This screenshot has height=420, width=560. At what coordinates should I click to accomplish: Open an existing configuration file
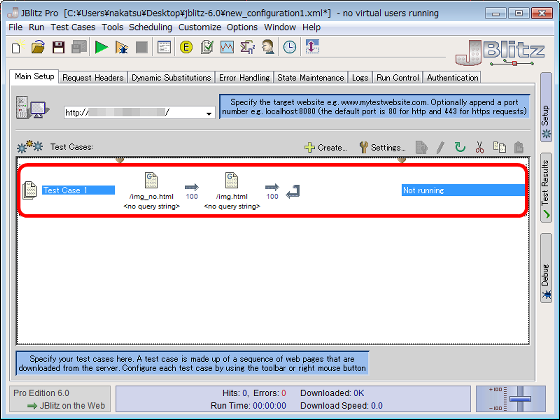(38, 47)
